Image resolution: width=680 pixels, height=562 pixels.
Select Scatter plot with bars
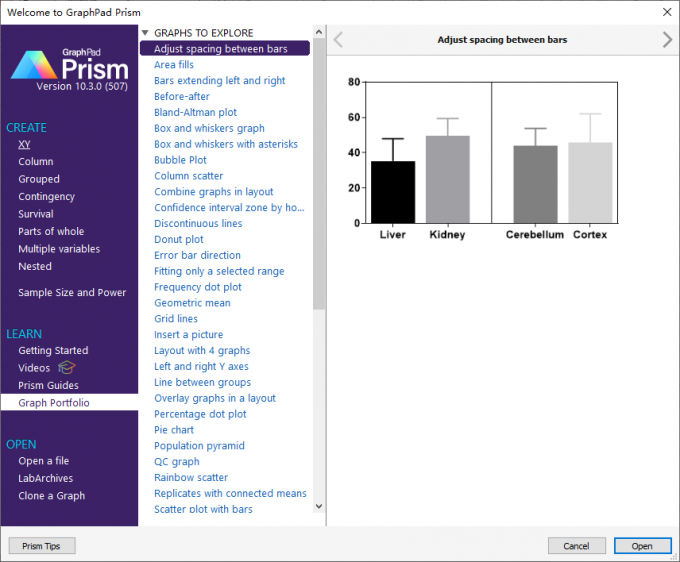coord(203,509)
